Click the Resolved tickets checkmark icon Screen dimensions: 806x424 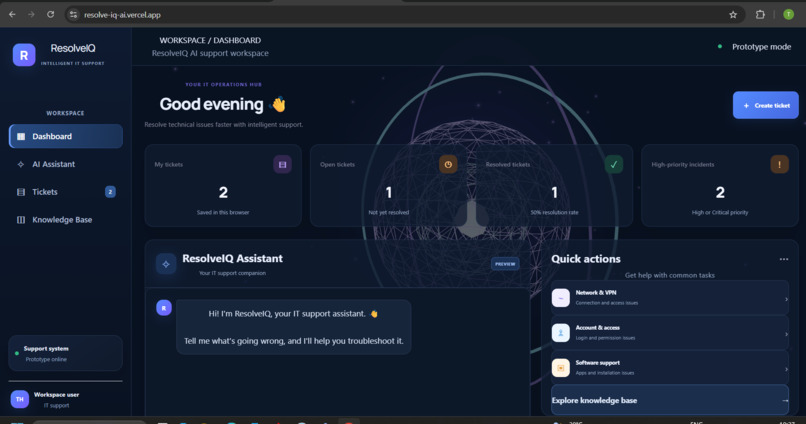[613, 164]
